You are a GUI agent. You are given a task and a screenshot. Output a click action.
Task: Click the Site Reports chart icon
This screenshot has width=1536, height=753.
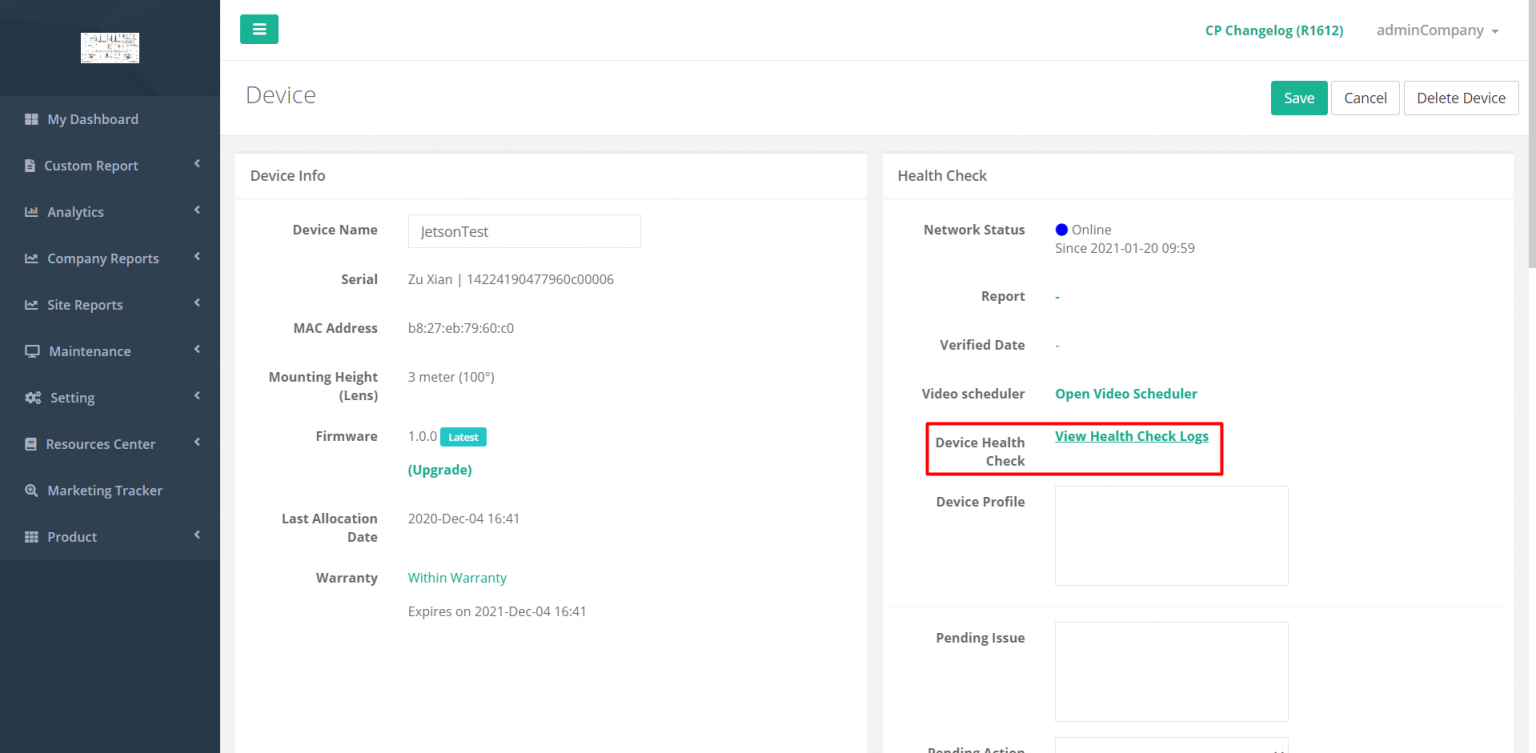tap(30, 304)
